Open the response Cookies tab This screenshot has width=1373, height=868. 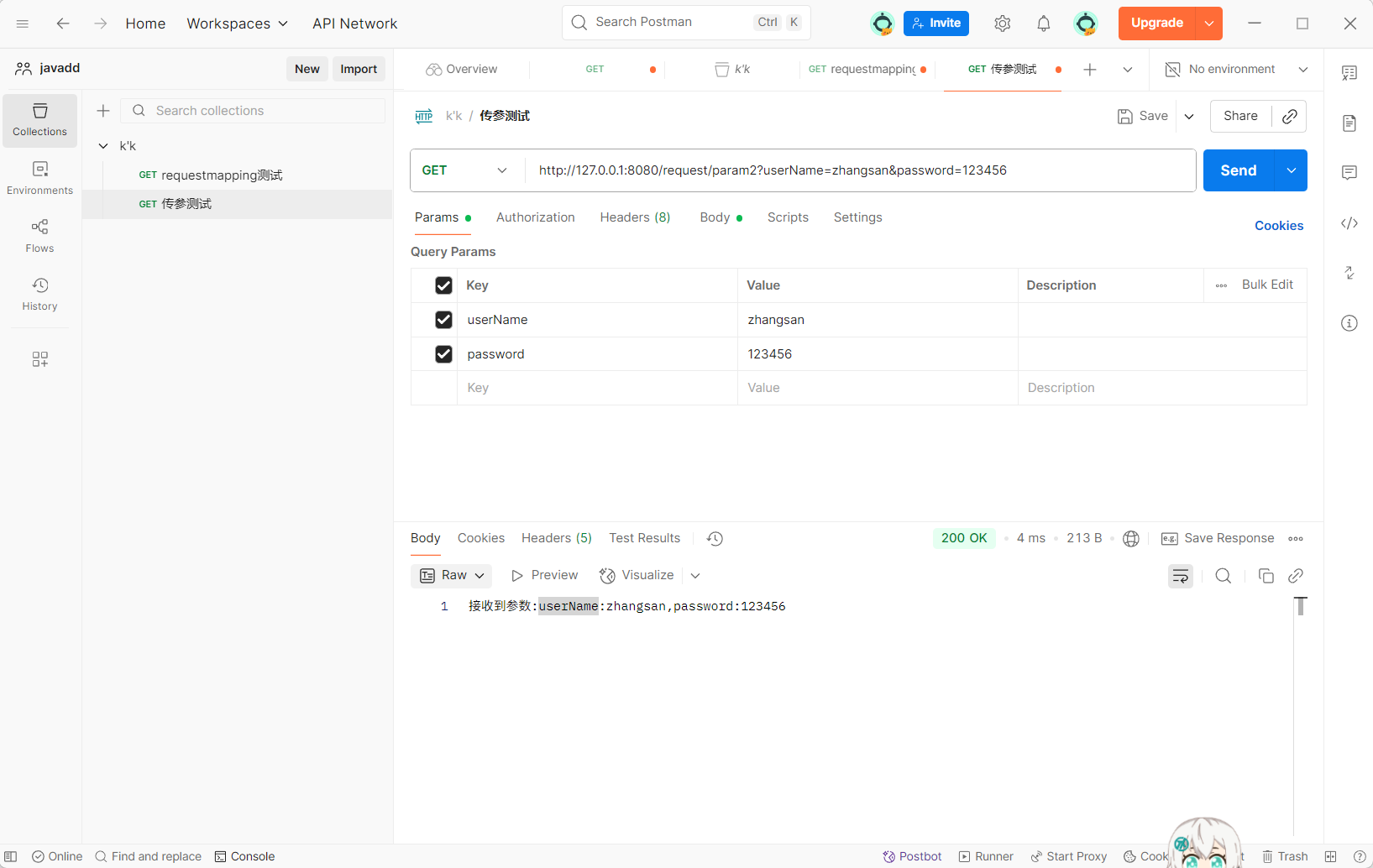pyautogui.click(x=481, y=538)
